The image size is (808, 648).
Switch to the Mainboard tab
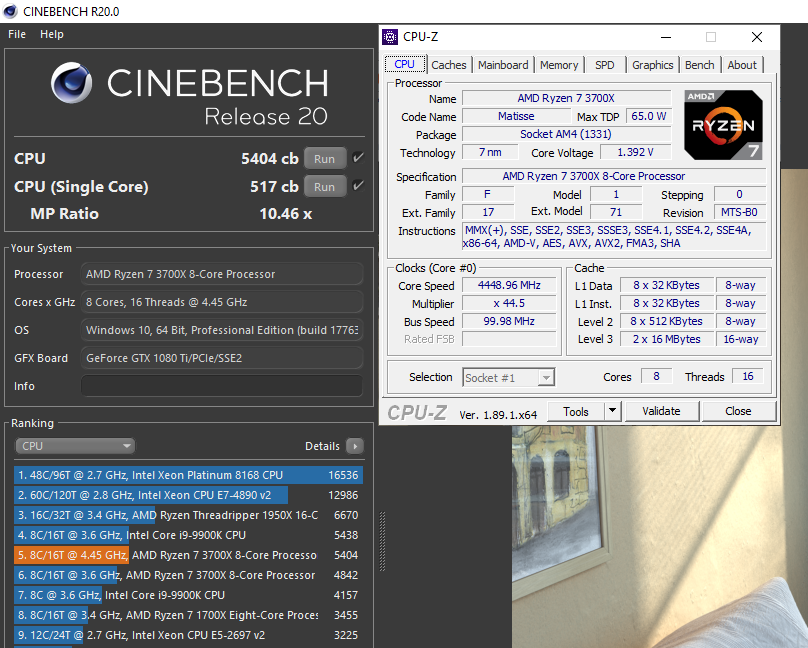(503, 65)
